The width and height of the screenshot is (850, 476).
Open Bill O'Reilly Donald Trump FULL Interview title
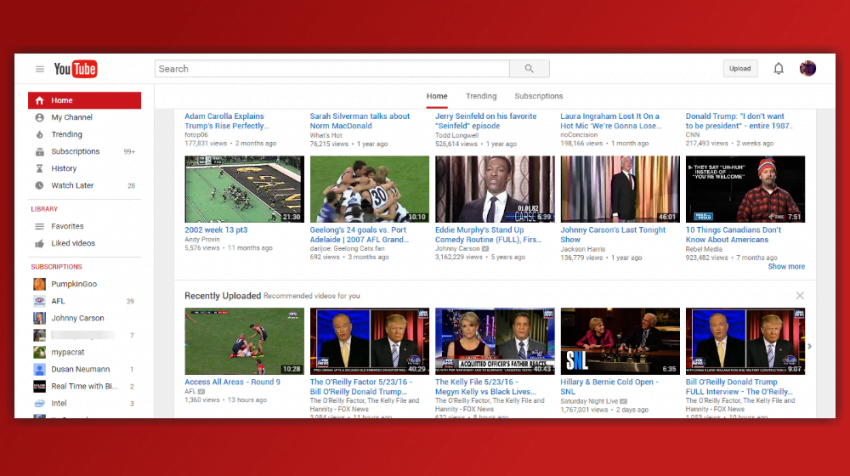pyautogui.click(x=738, y=387)
